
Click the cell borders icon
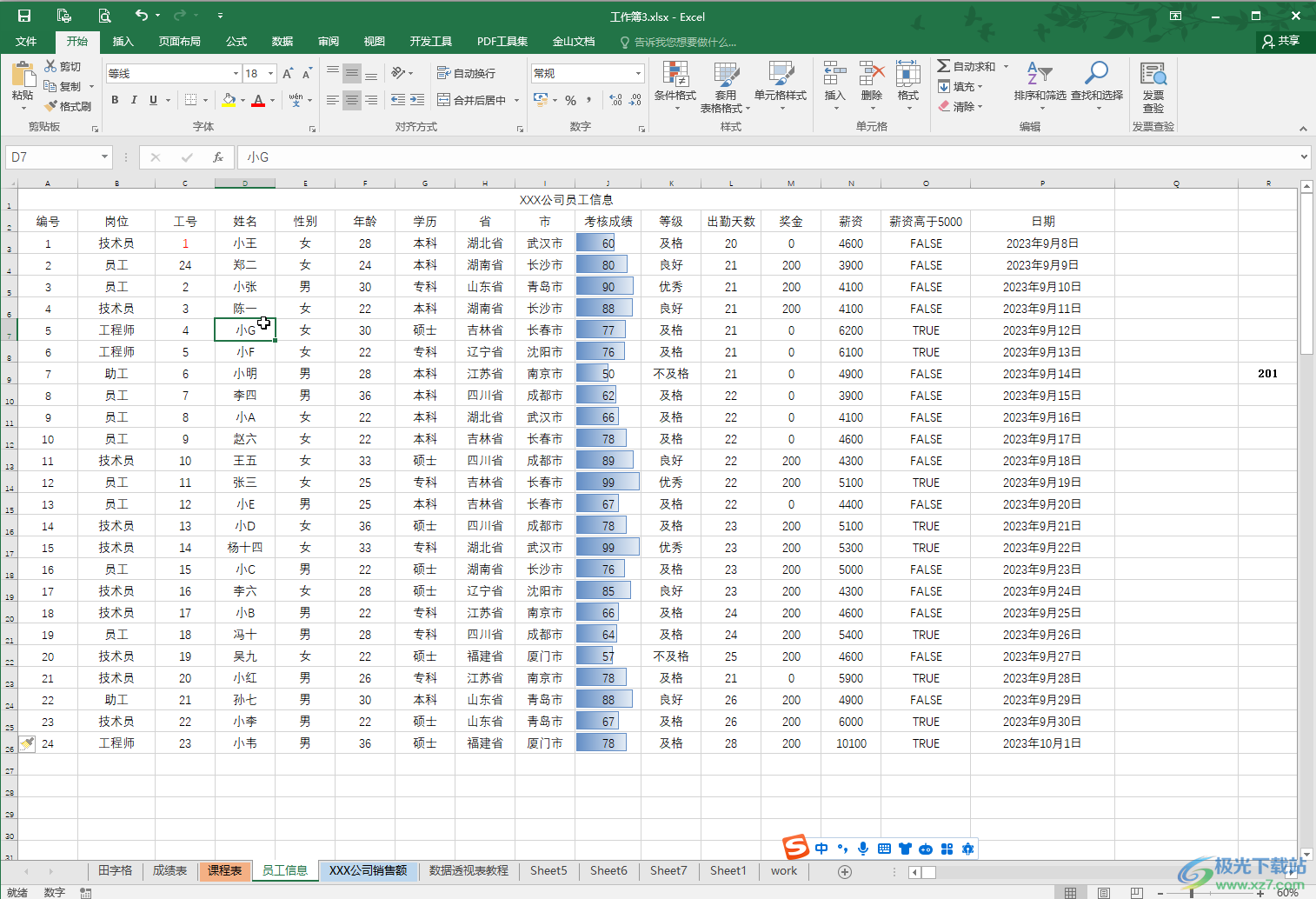[x=190, y=100]
